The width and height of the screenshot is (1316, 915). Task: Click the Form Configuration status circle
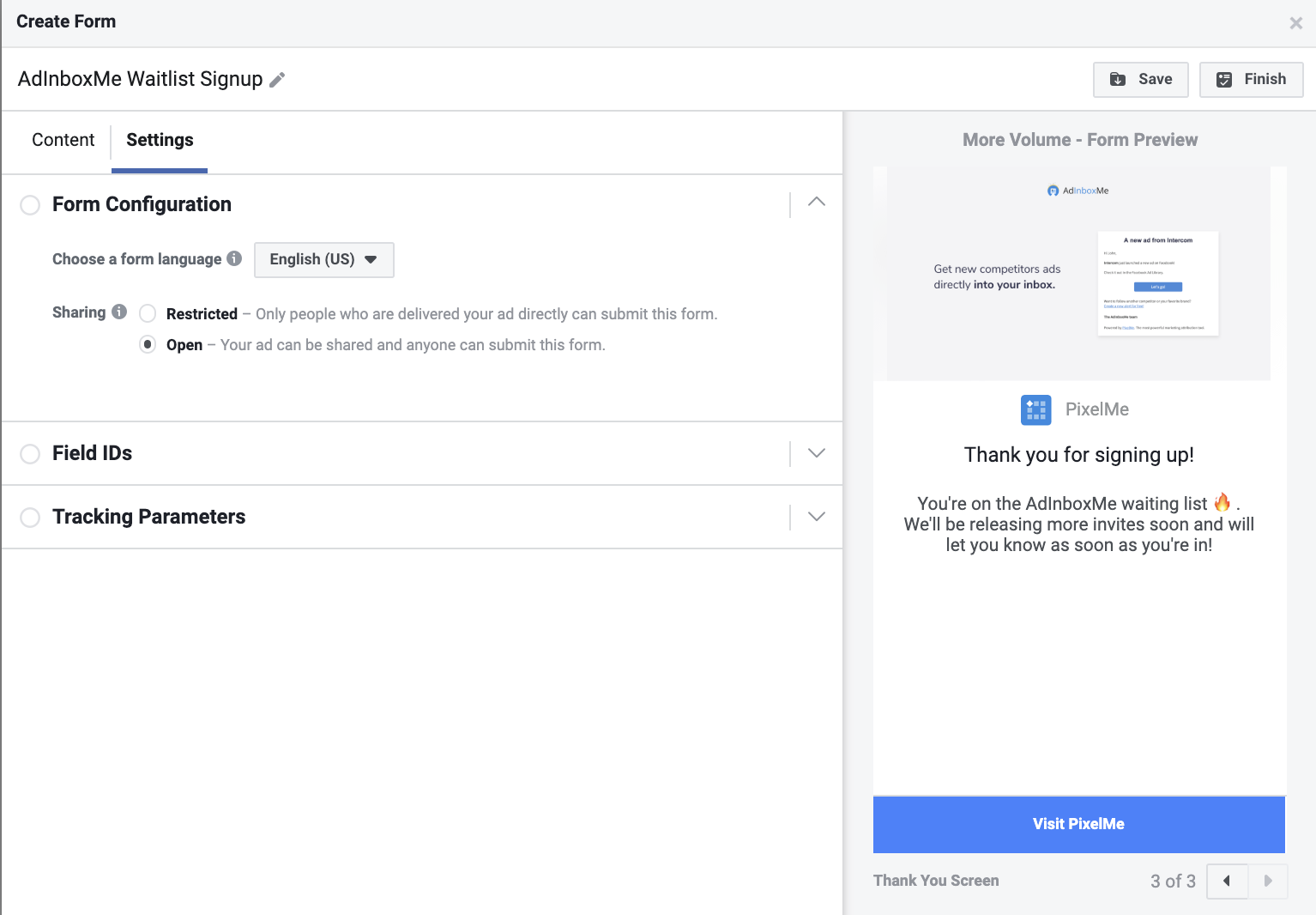point(30,204)
